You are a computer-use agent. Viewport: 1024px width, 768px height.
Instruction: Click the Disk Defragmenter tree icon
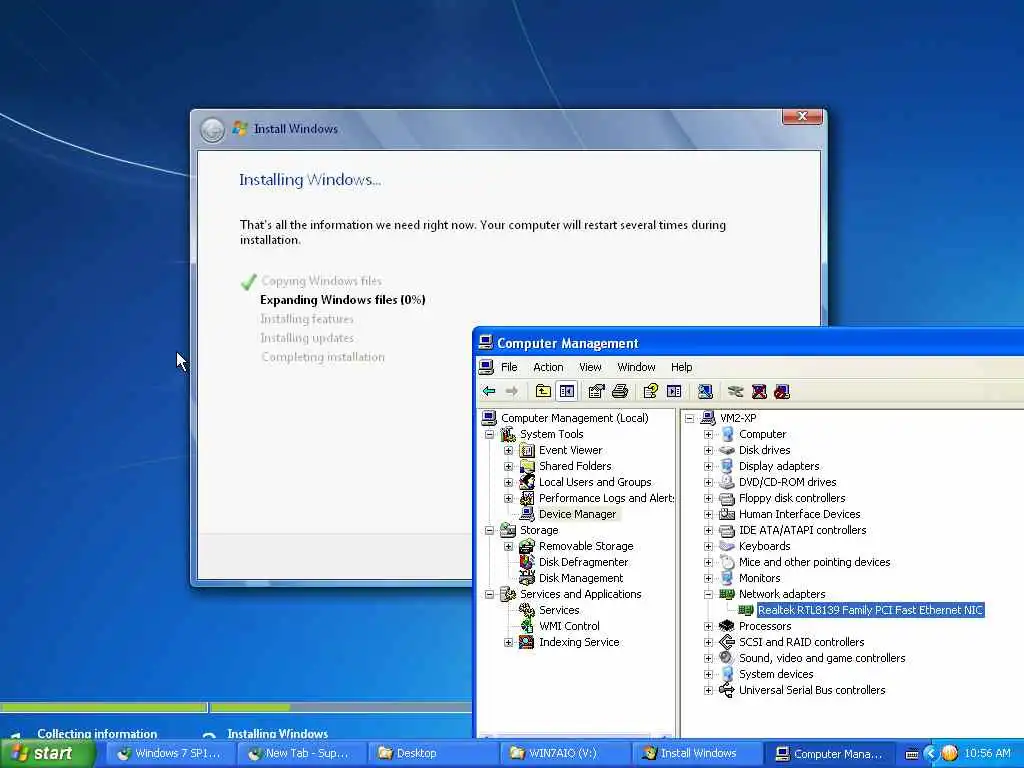click(x=527, y=562)
